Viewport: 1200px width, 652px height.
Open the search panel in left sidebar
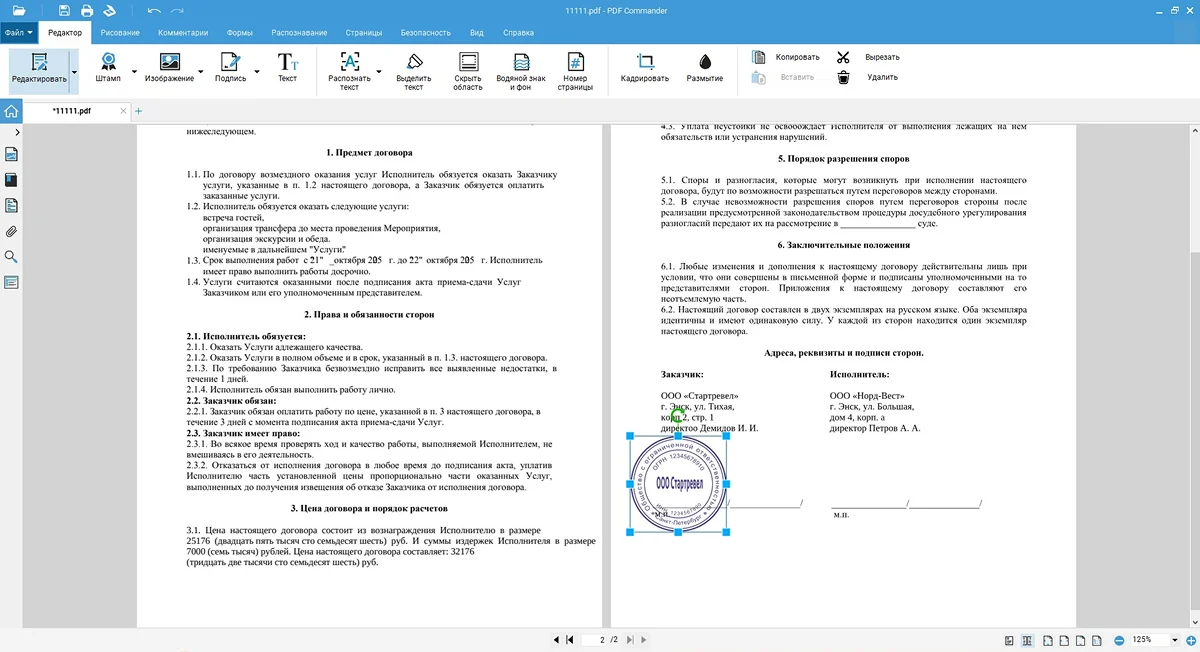12,257
